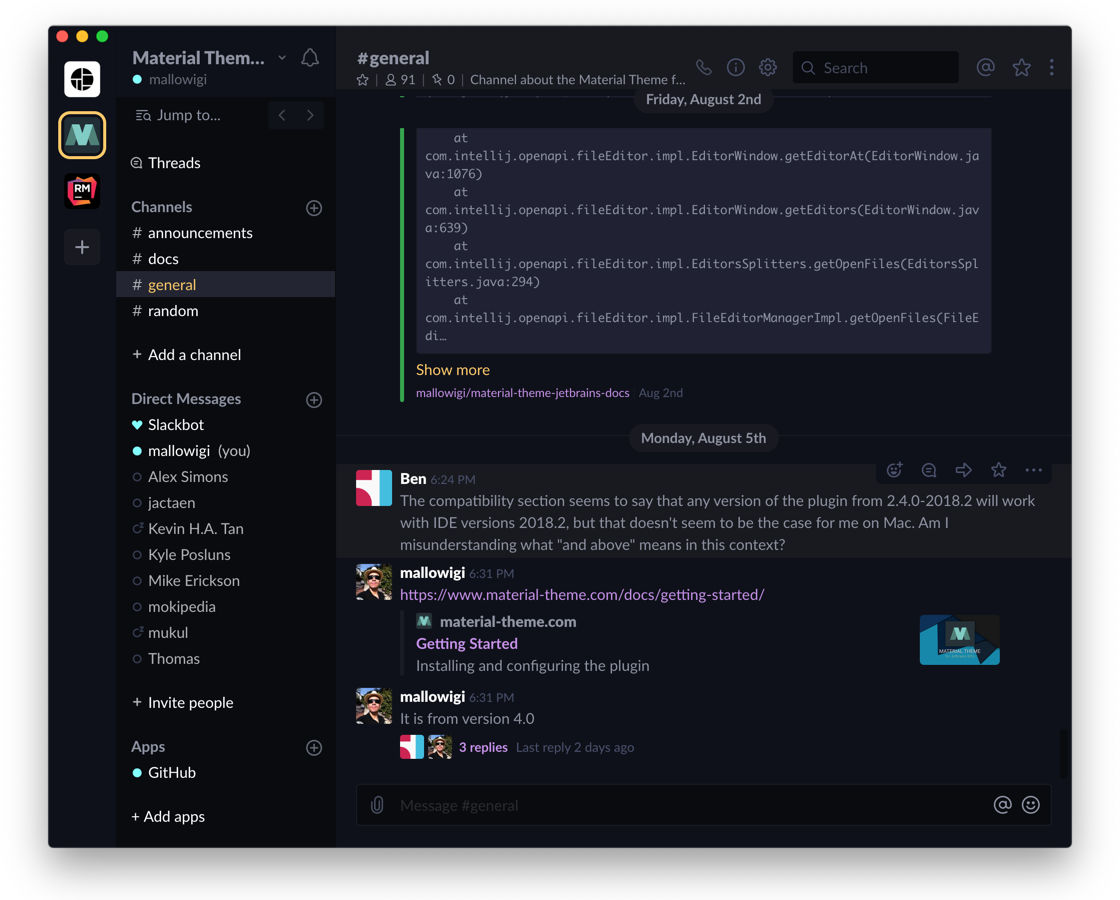
Task: Open the Slackbot direct message
Action: (x=225, y=424)
